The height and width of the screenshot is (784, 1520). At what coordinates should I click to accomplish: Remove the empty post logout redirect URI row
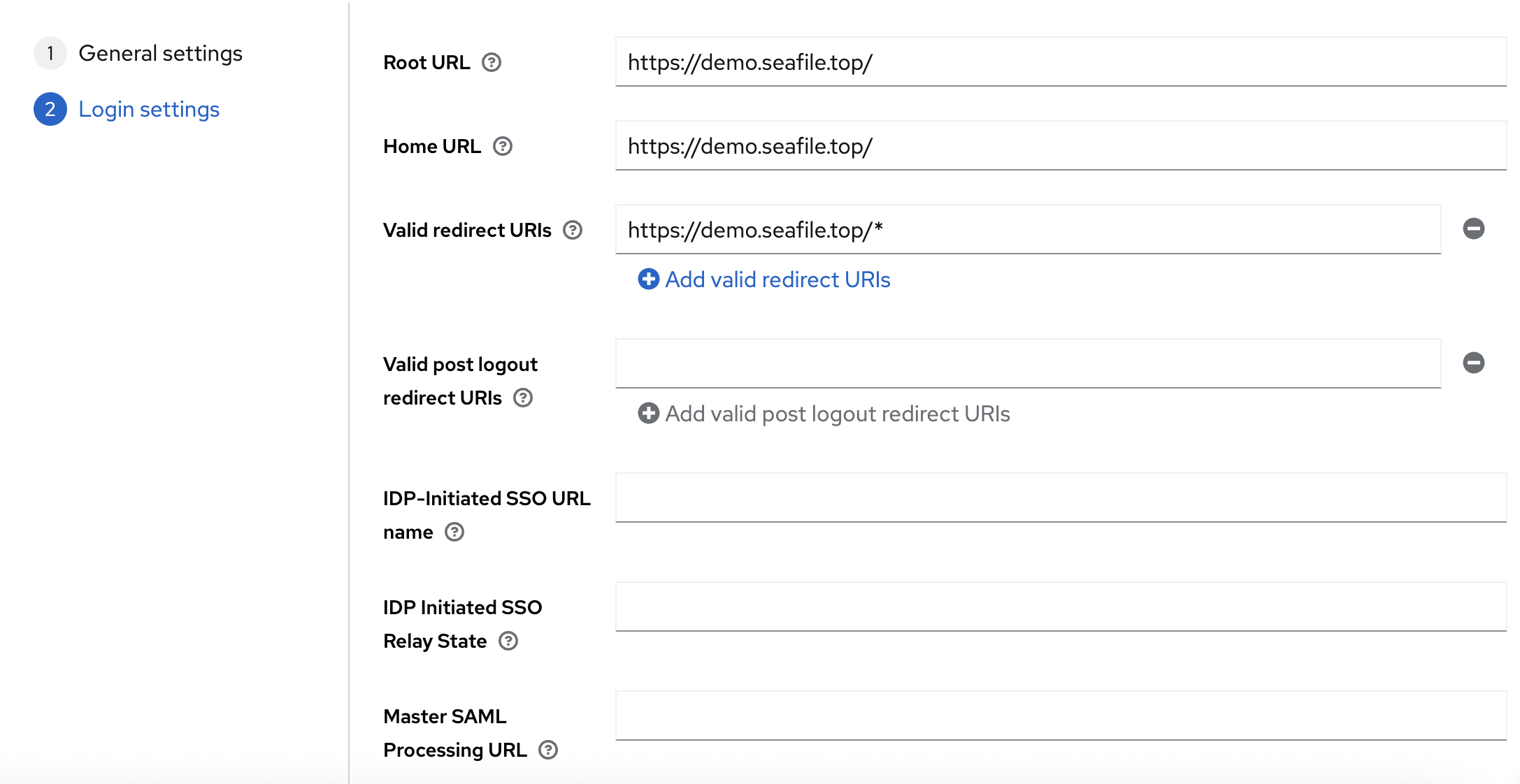click(1474, 363)
